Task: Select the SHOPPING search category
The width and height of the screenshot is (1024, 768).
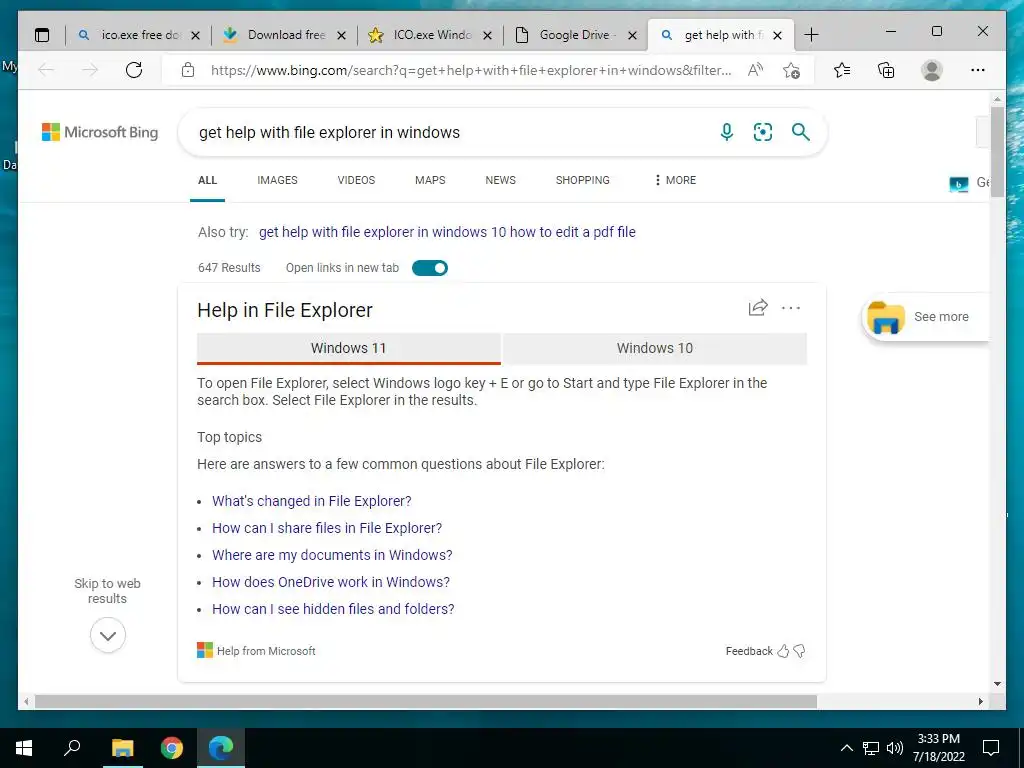Action: [583, 180]
